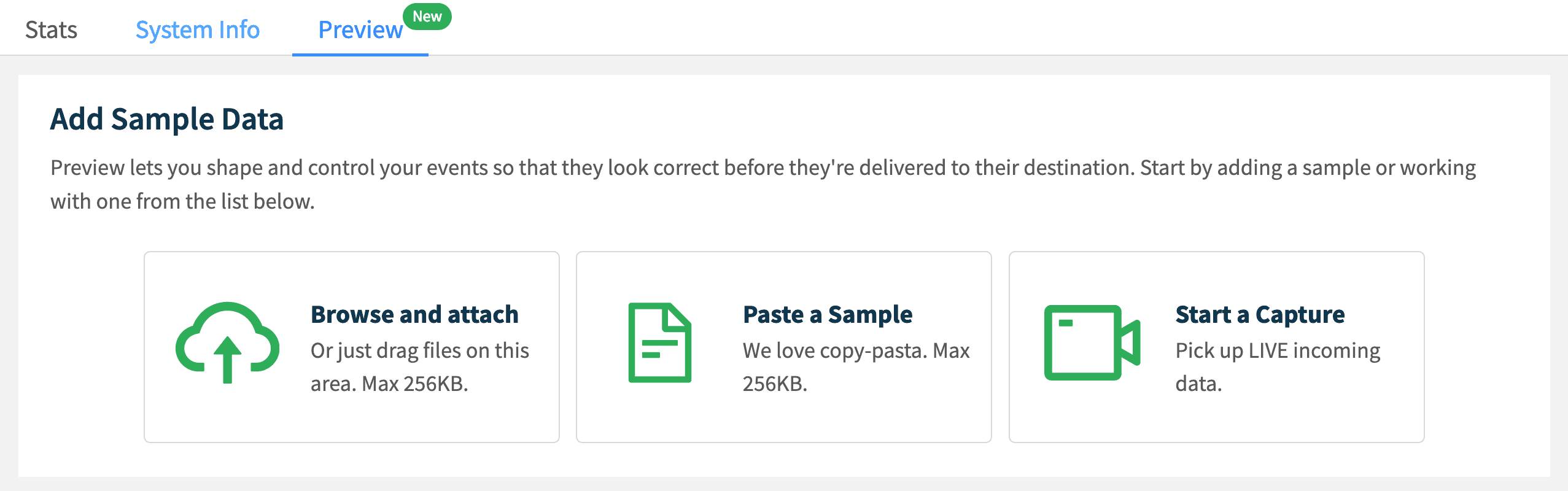Click 'Pick up LIVE incoming data' text

[x=1277, y=367]
